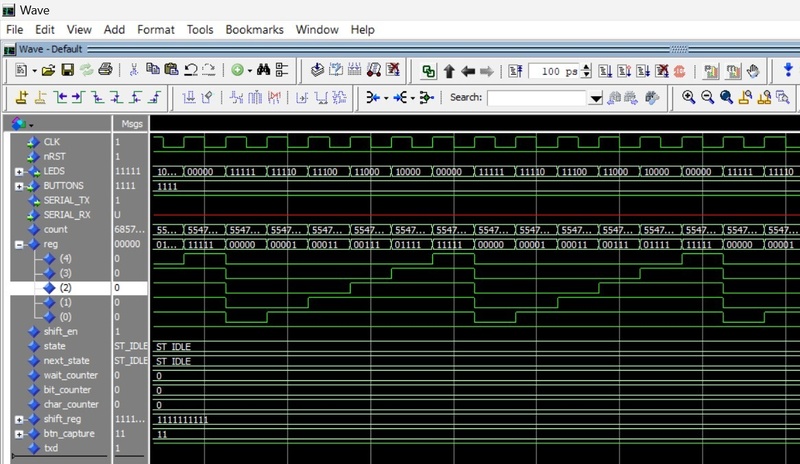Click the Find binoculars icon
Viewport: 800px width, 464px height.
point(263,70)
